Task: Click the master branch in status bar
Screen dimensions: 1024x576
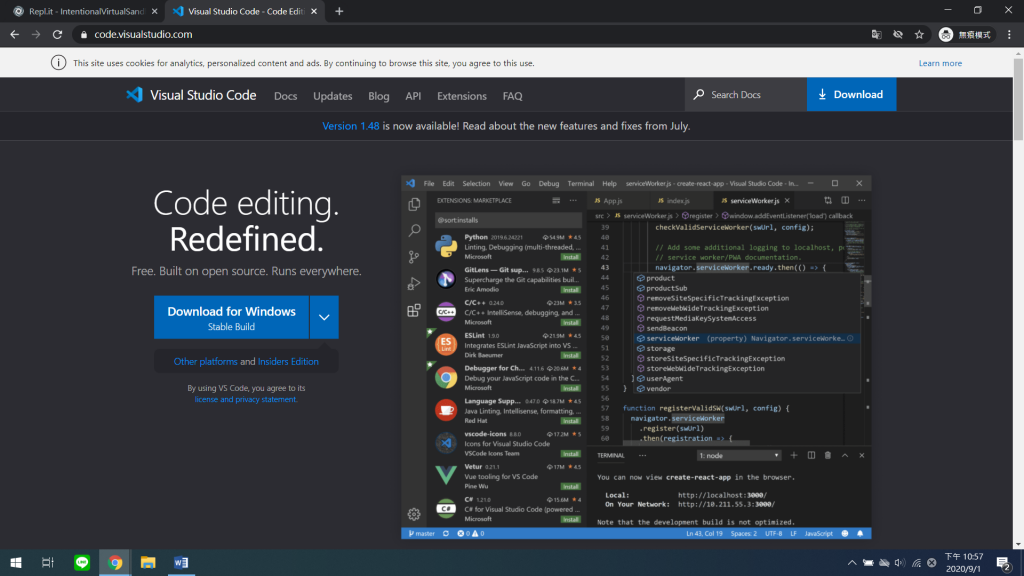Action: point(422,534)
